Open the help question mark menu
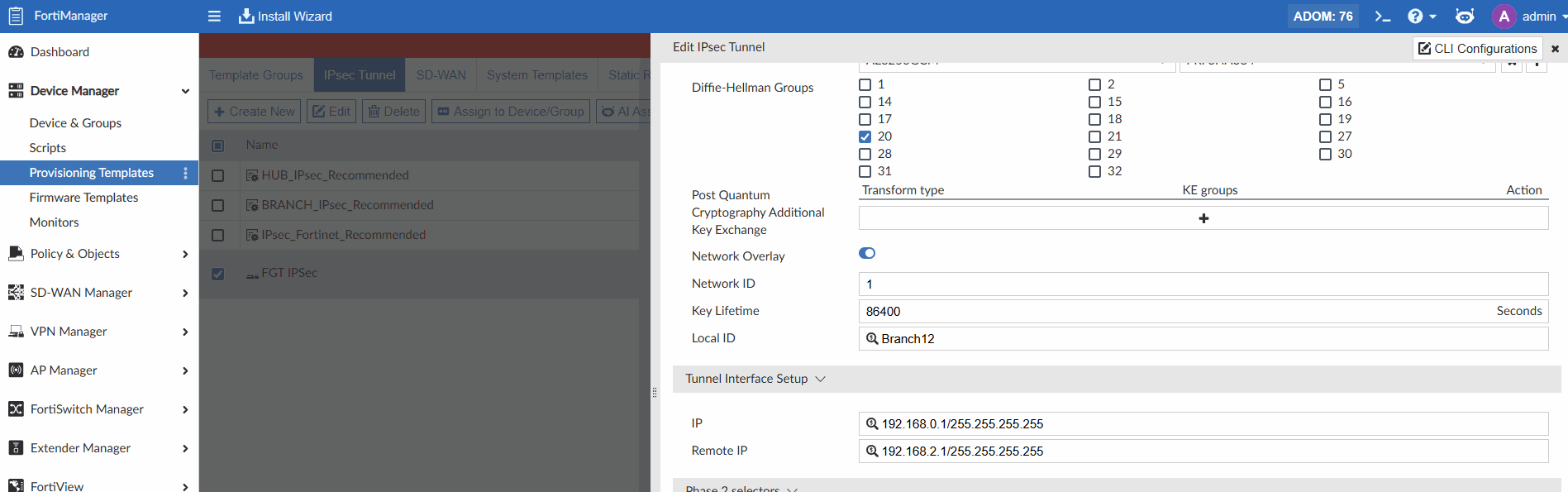 (1422, 16)
